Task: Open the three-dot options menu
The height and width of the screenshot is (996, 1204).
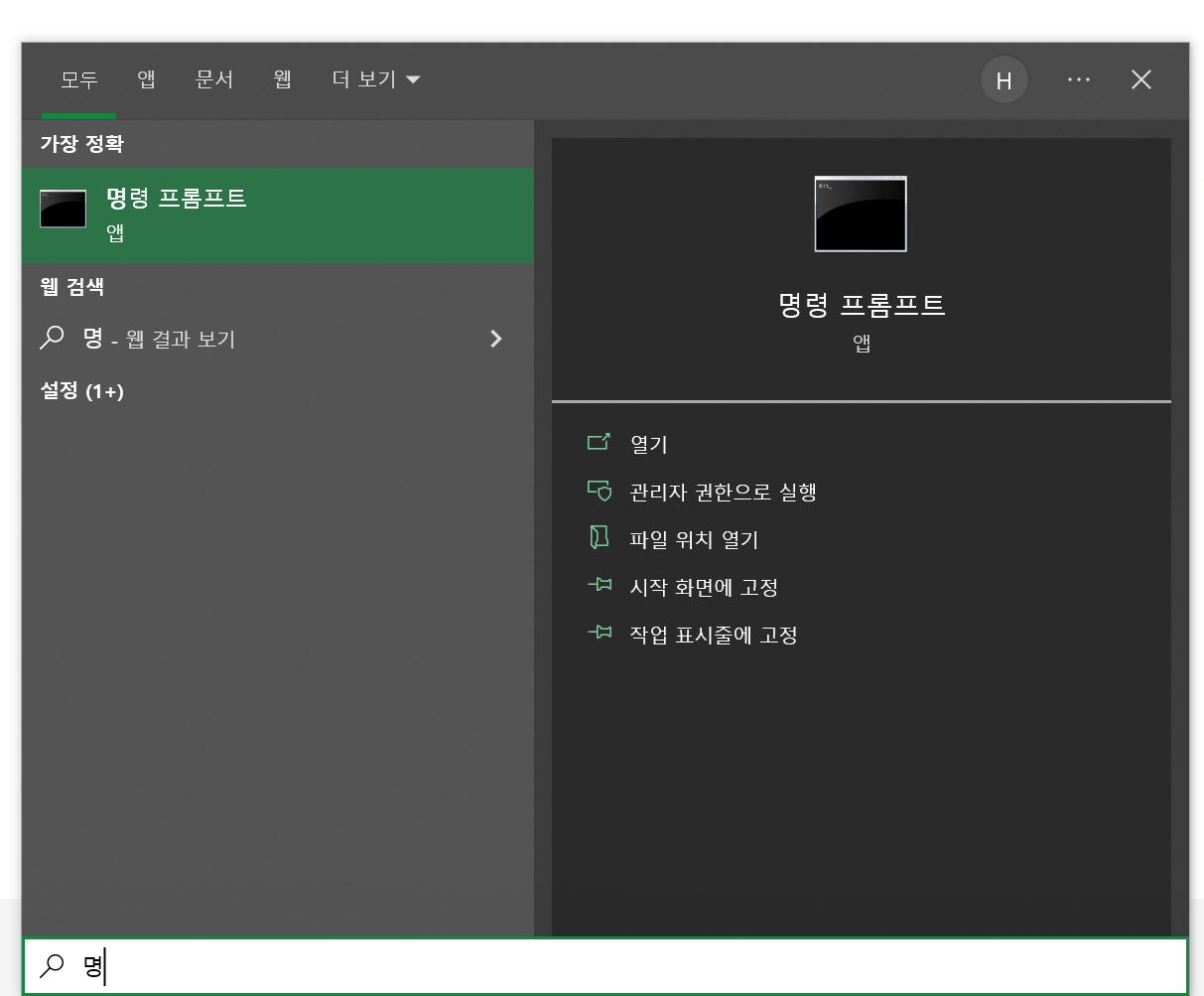Action: coord(1079,79)
